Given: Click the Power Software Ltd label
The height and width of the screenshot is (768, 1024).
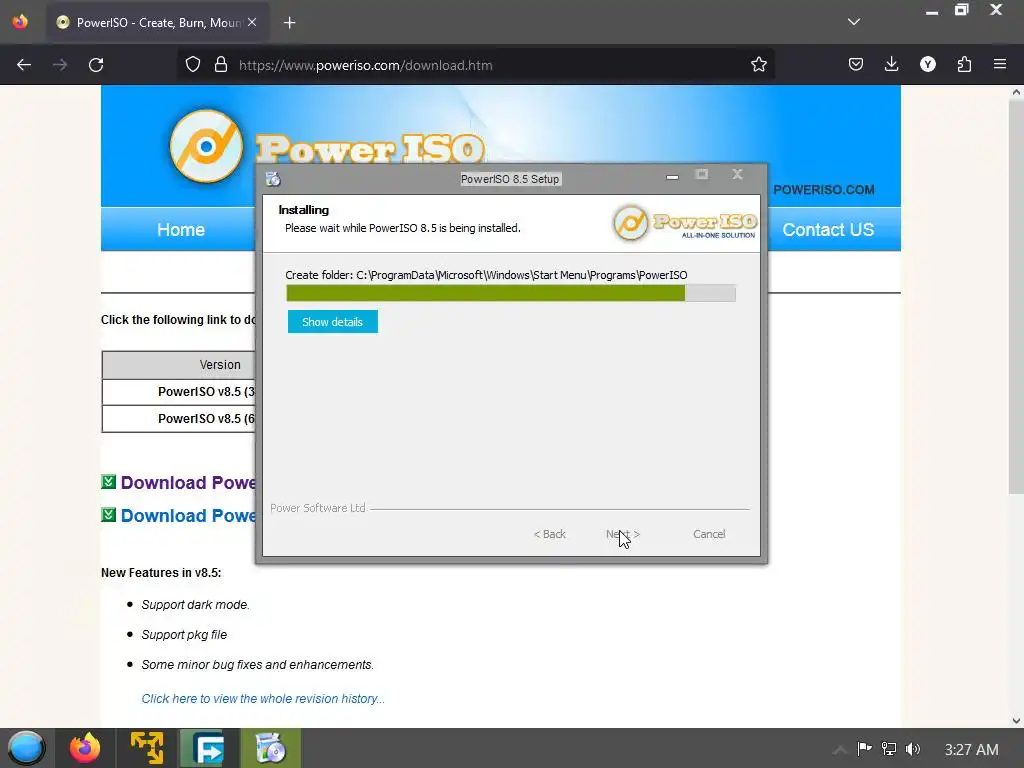Looking at the screenshot, I should pyautogui.click(x=318, y=508).
